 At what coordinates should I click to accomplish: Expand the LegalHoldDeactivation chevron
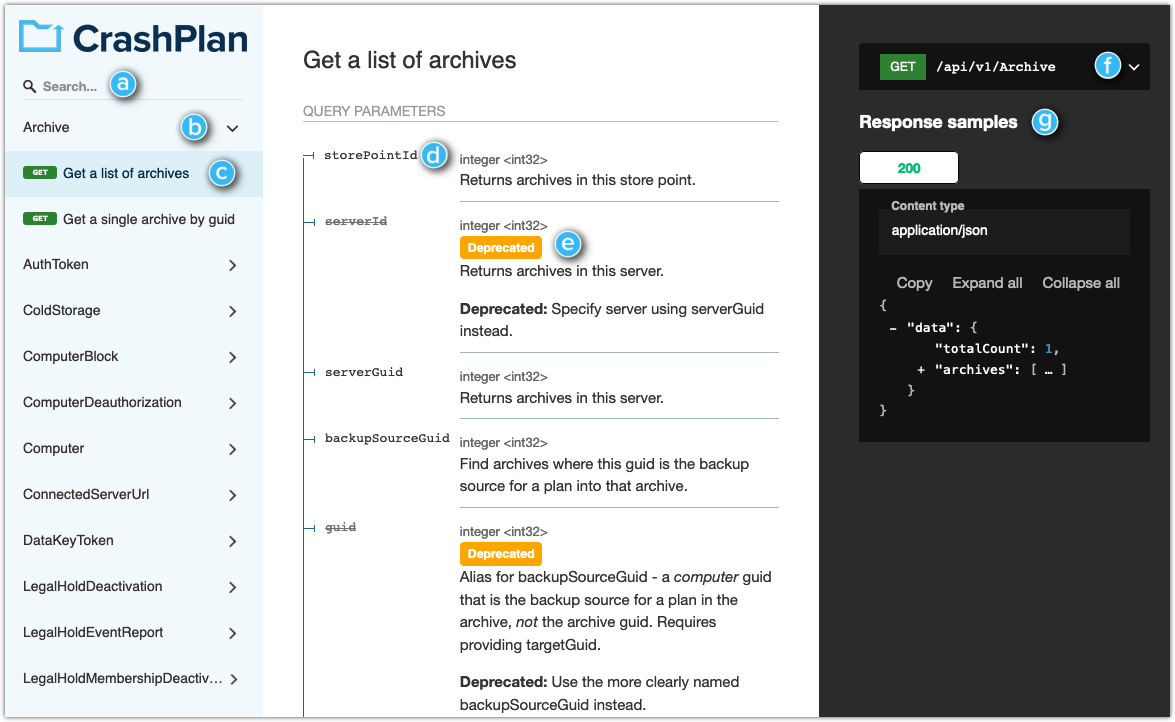pyautogui.click(x=232, y=587)
